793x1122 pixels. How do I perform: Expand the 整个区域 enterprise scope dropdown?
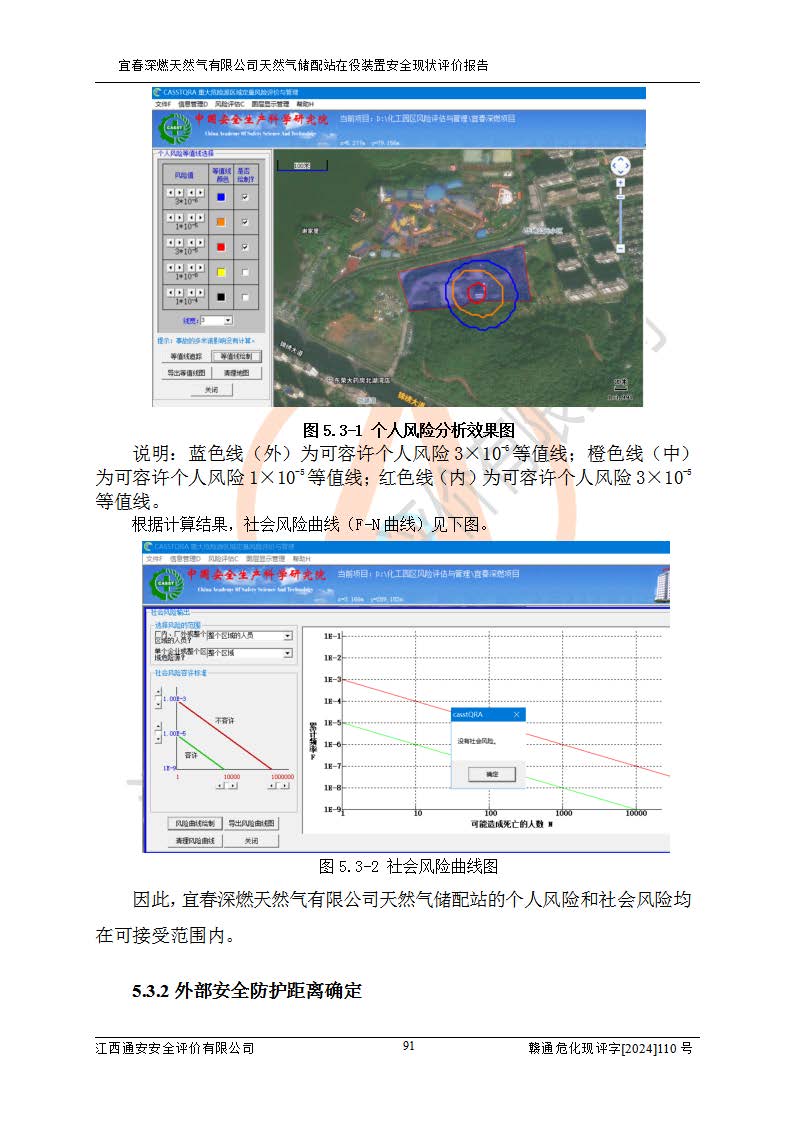(287, 653)
